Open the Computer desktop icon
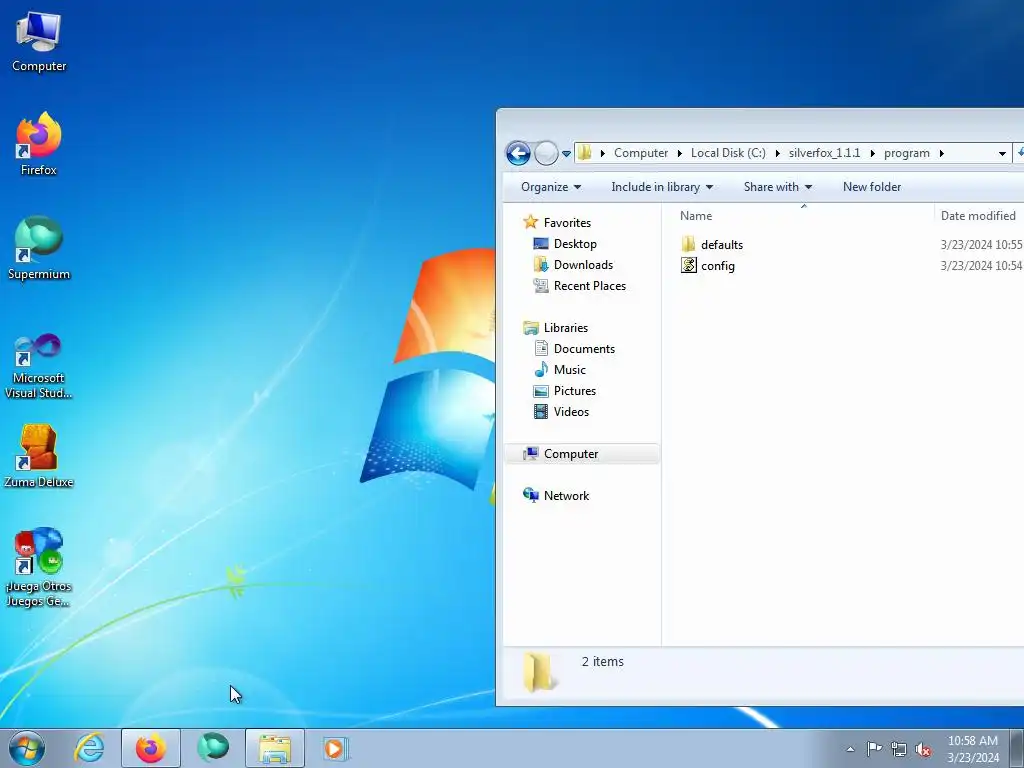1024x768 pixels. [39, 42]
